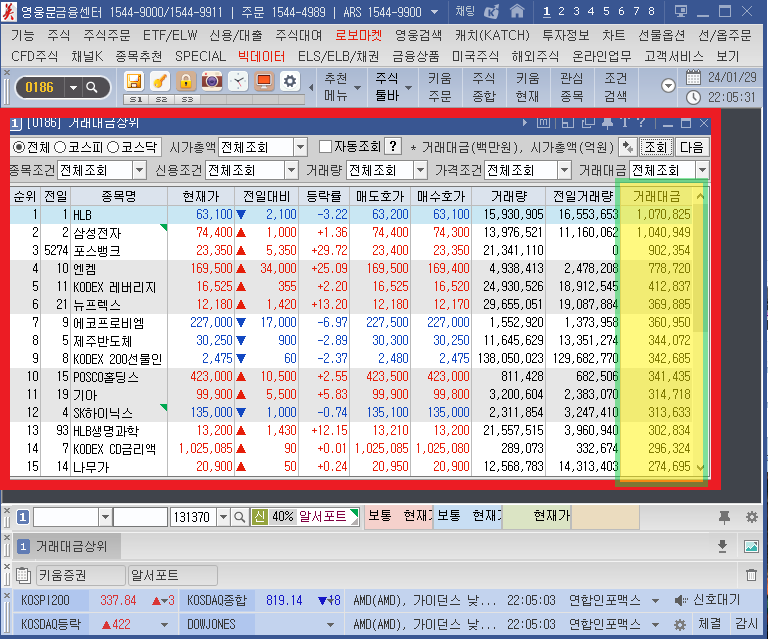Open the 빅데이터 menu
This screenshot has height=639, width=768.
coord(262,56)
